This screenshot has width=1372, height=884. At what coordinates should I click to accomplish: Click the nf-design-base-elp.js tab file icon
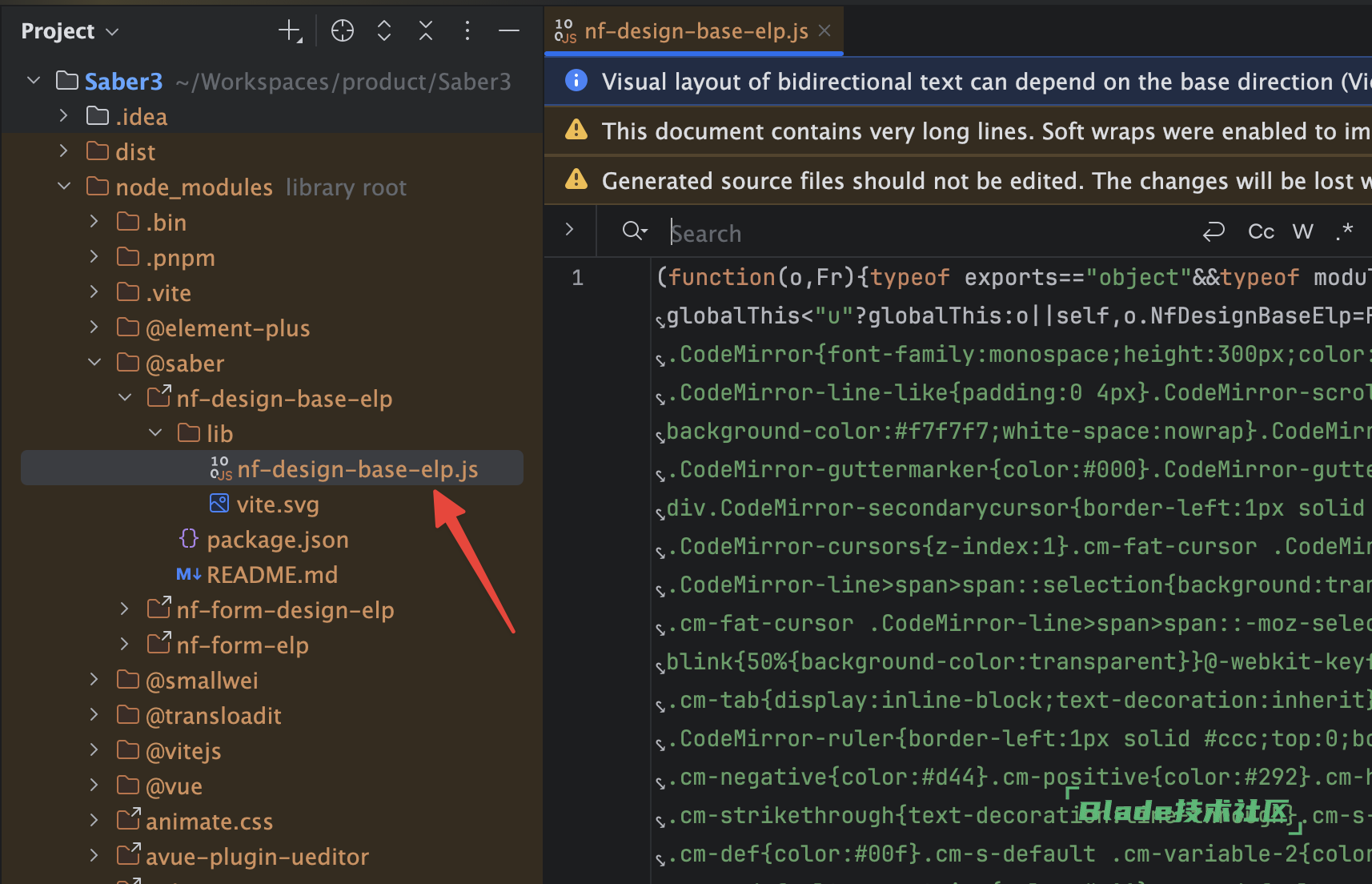[x=565, y=30]
